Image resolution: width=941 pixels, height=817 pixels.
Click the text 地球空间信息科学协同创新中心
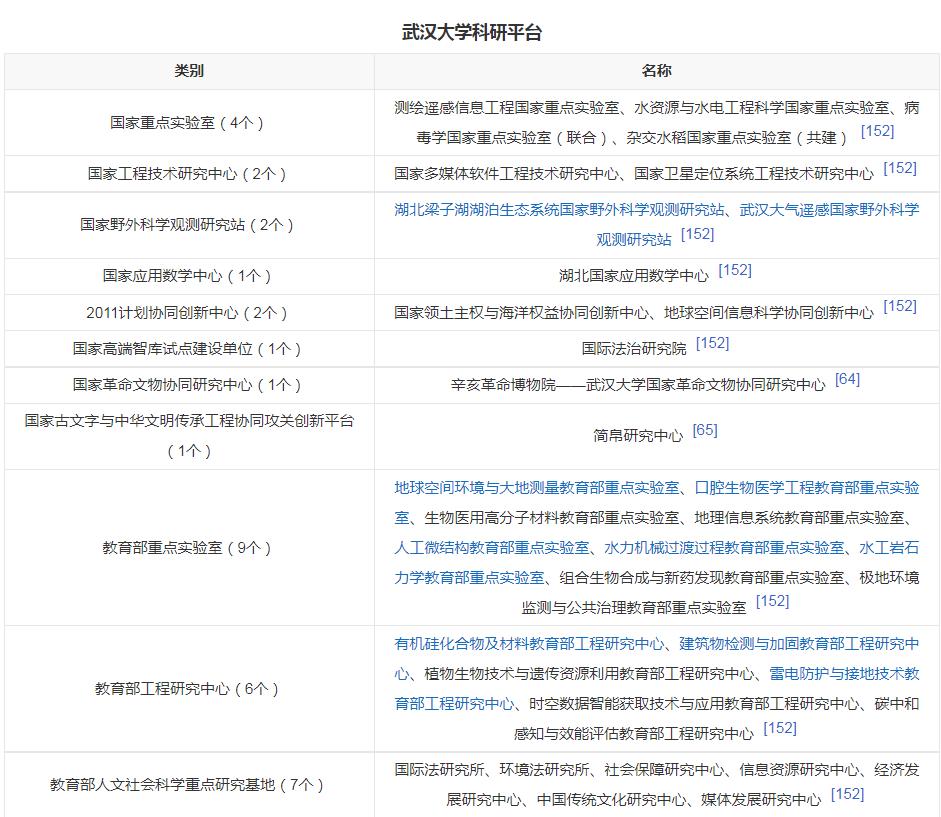coord(769,313)
